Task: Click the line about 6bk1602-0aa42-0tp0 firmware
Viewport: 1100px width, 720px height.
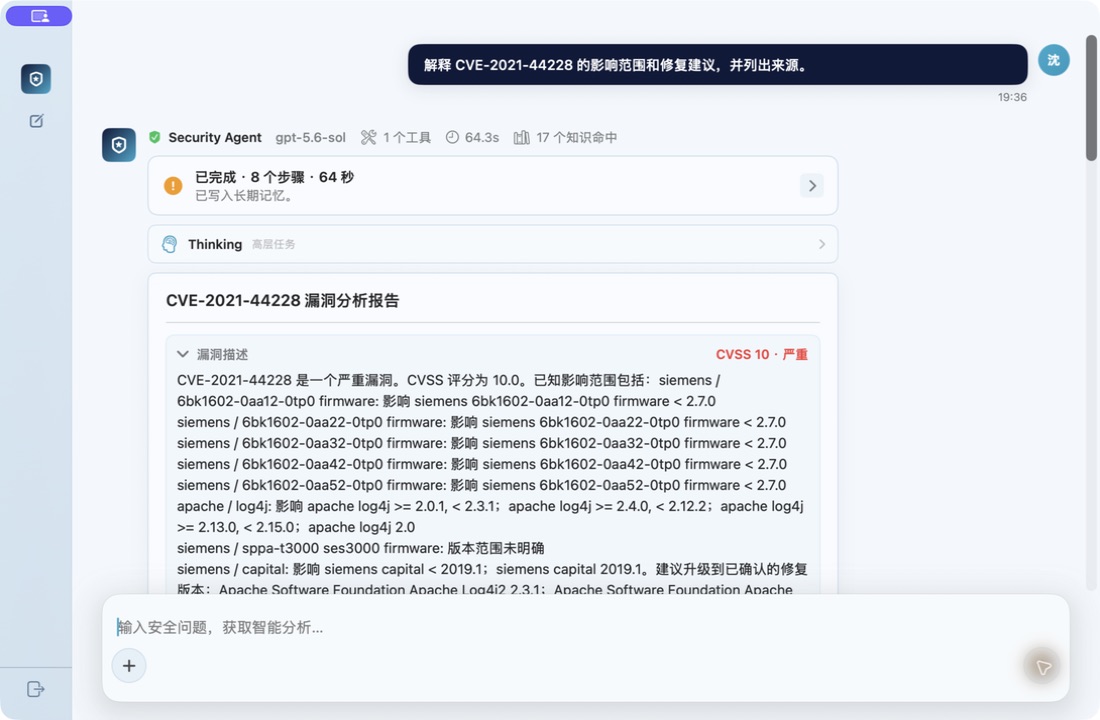Action: tap(481, 465)
